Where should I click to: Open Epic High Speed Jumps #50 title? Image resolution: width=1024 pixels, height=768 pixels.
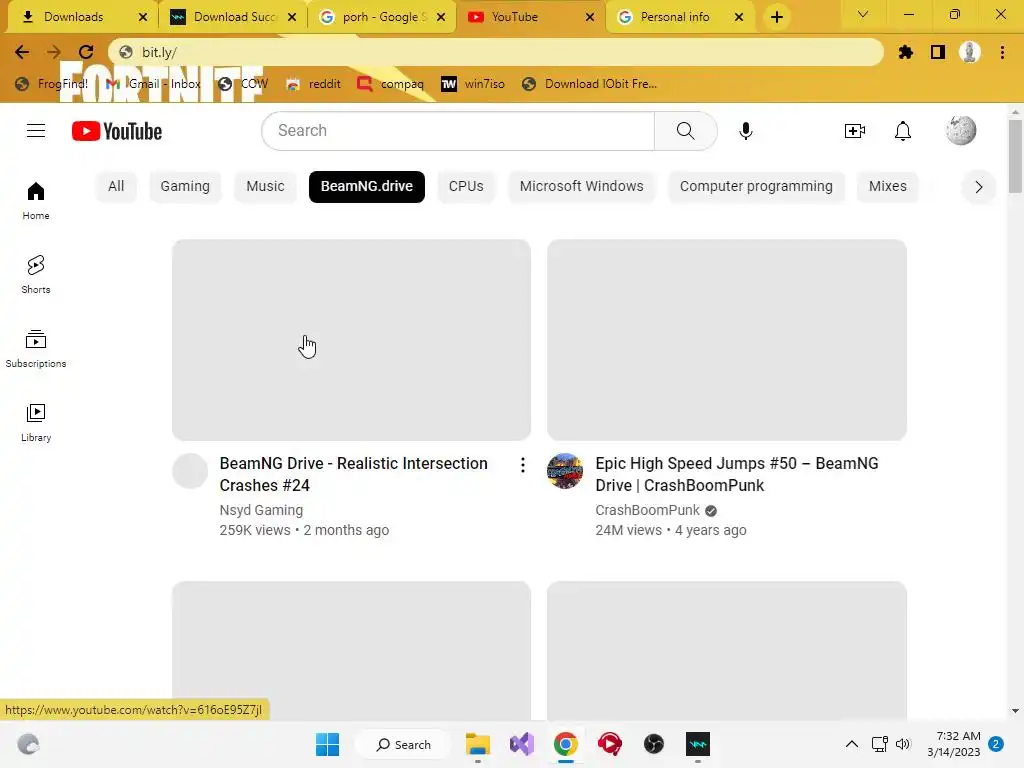pyautogui.click(x=737, y=474)
